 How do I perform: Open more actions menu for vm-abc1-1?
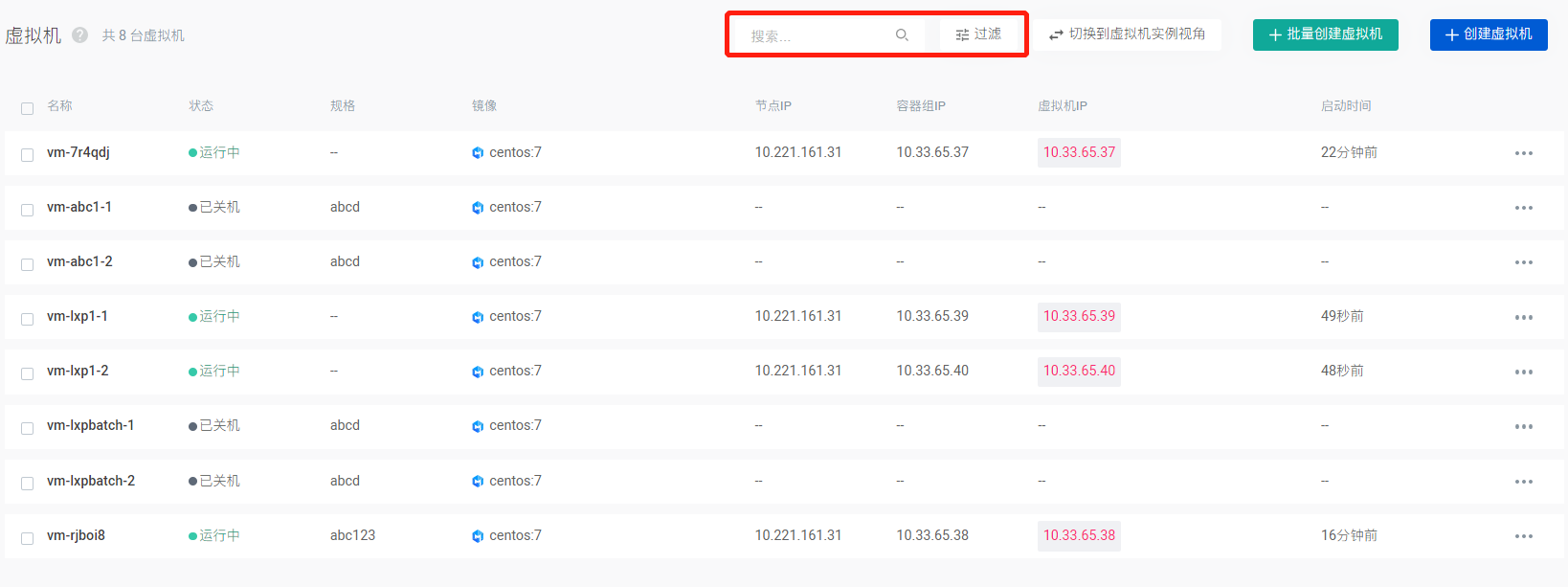[x=1523, y=208]
